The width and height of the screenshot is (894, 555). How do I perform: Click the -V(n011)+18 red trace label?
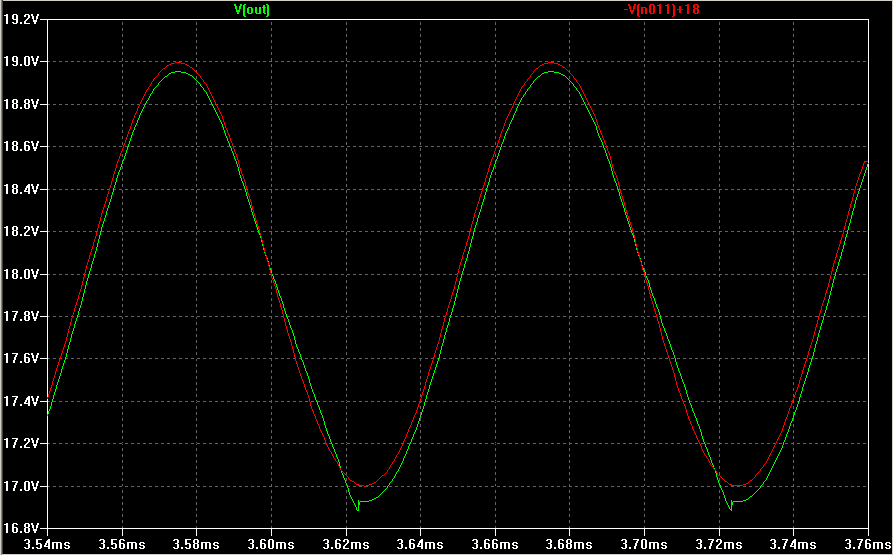click(x=661, y=10)
